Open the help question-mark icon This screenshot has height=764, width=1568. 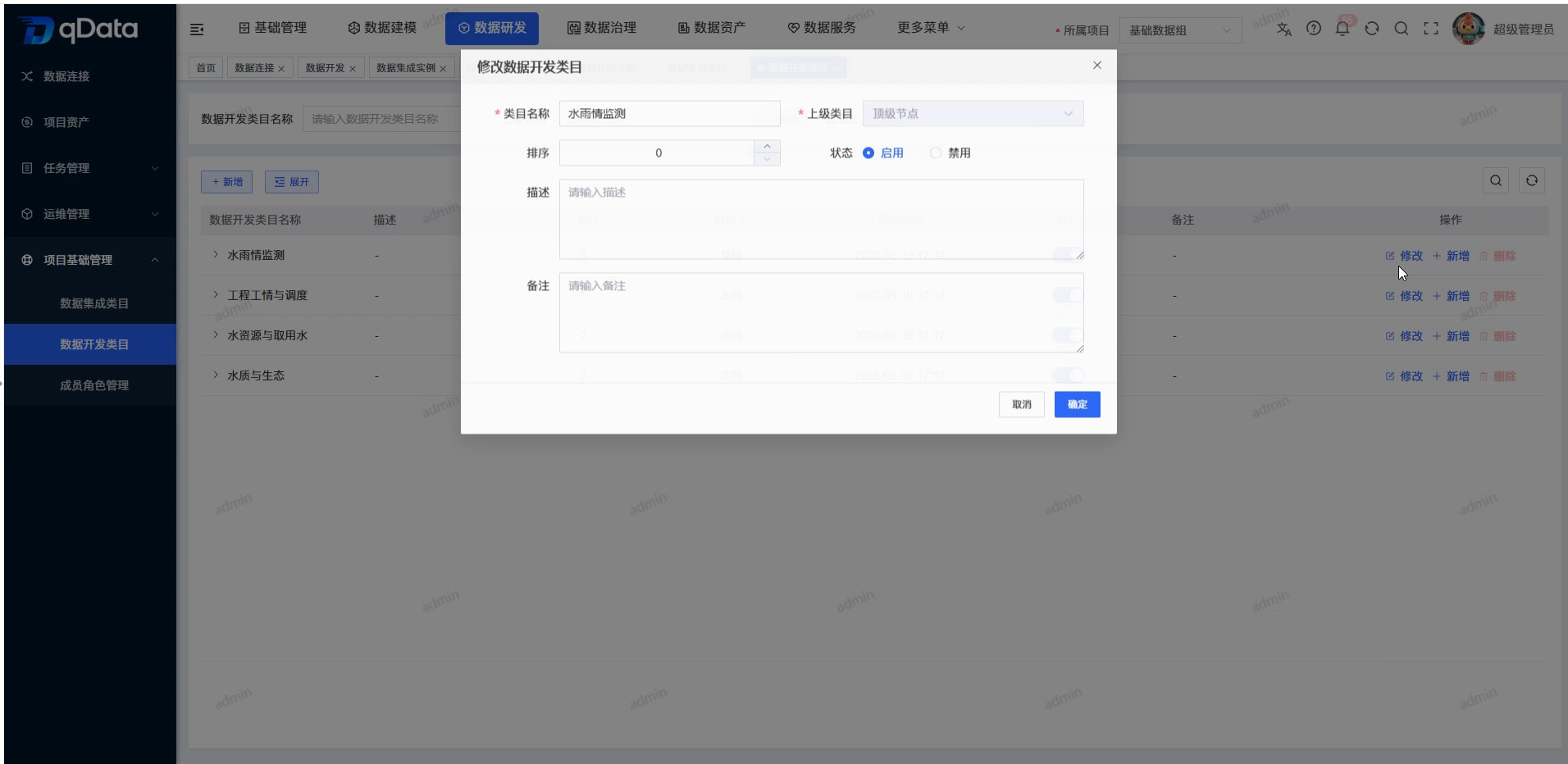coord(1314,28)
